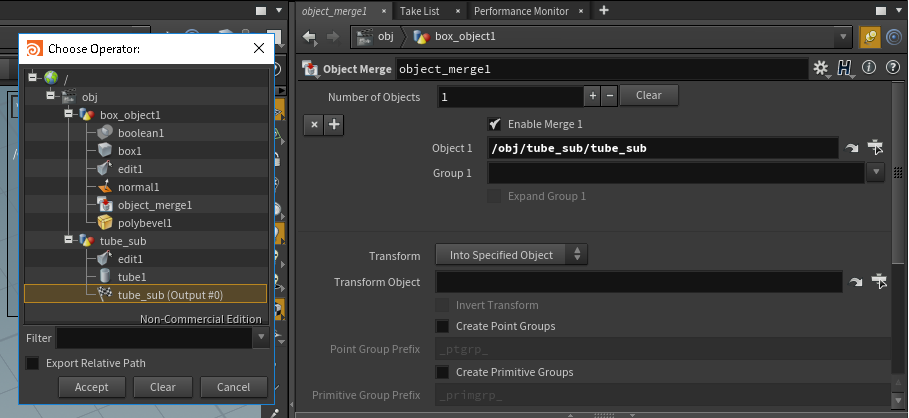909x418 pixels.
Task: Open operator chooser for Object 1
Action: coord(875,148)
